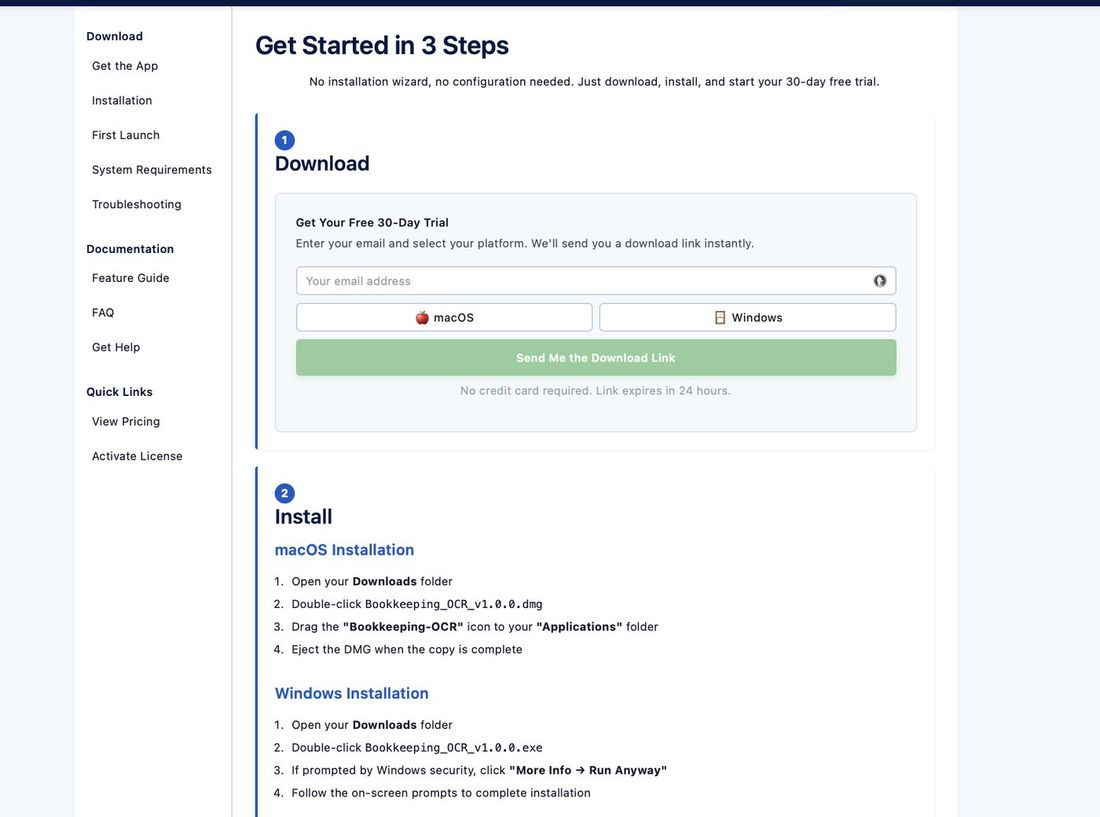Image resolution: width=1100 pixels, height=817 pixels.
Task: Click the step 1 numbered badge
Action: pyautogui.click(x=283, y=138)
